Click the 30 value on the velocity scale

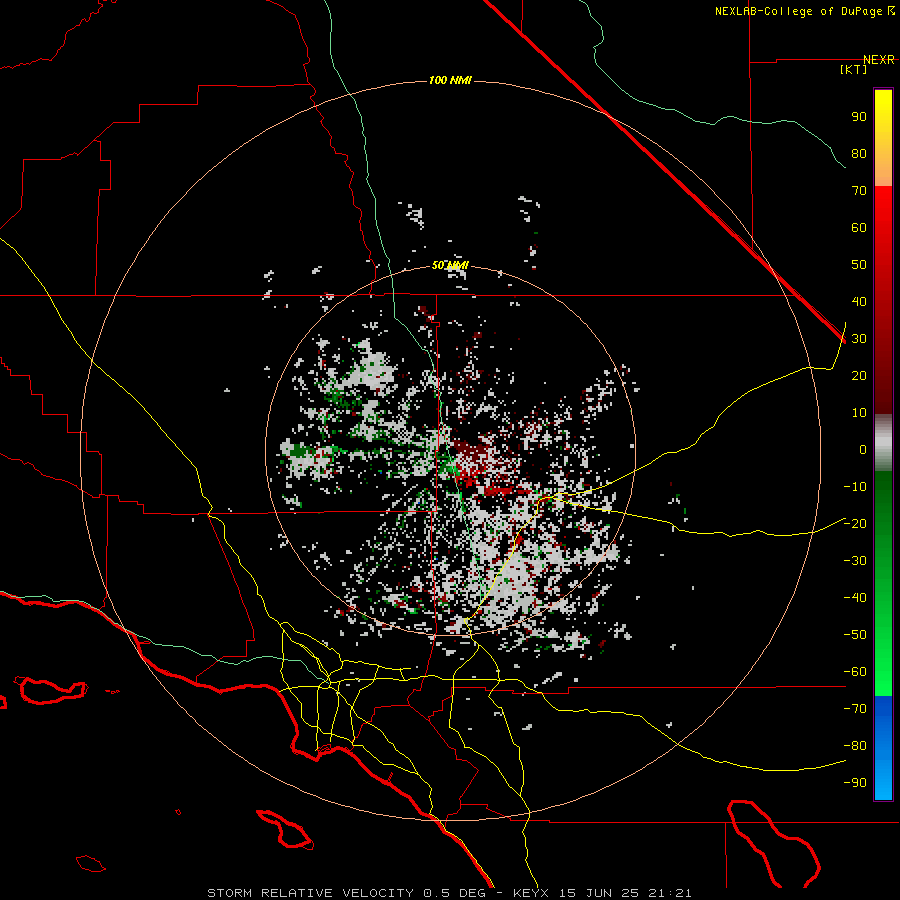pyautogui.click(x=859, y=339)
